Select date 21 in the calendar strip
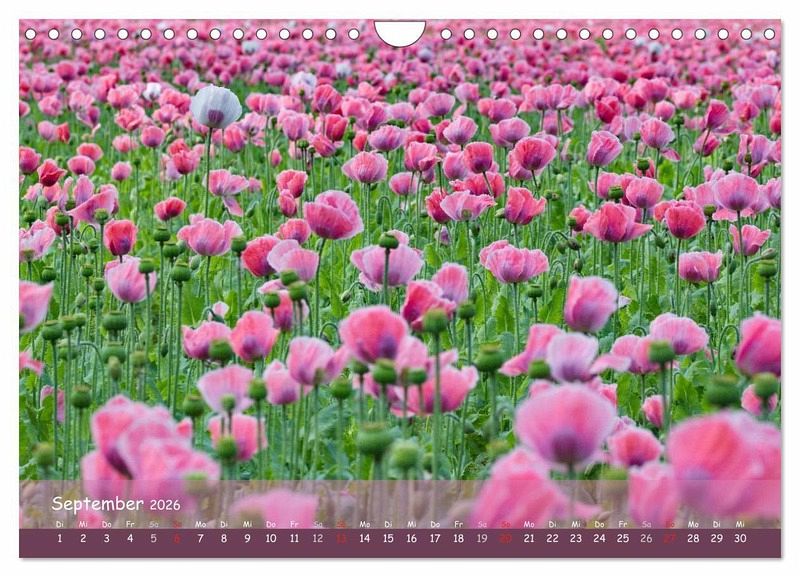The image size is (800, 577). [x=529, y=538]
